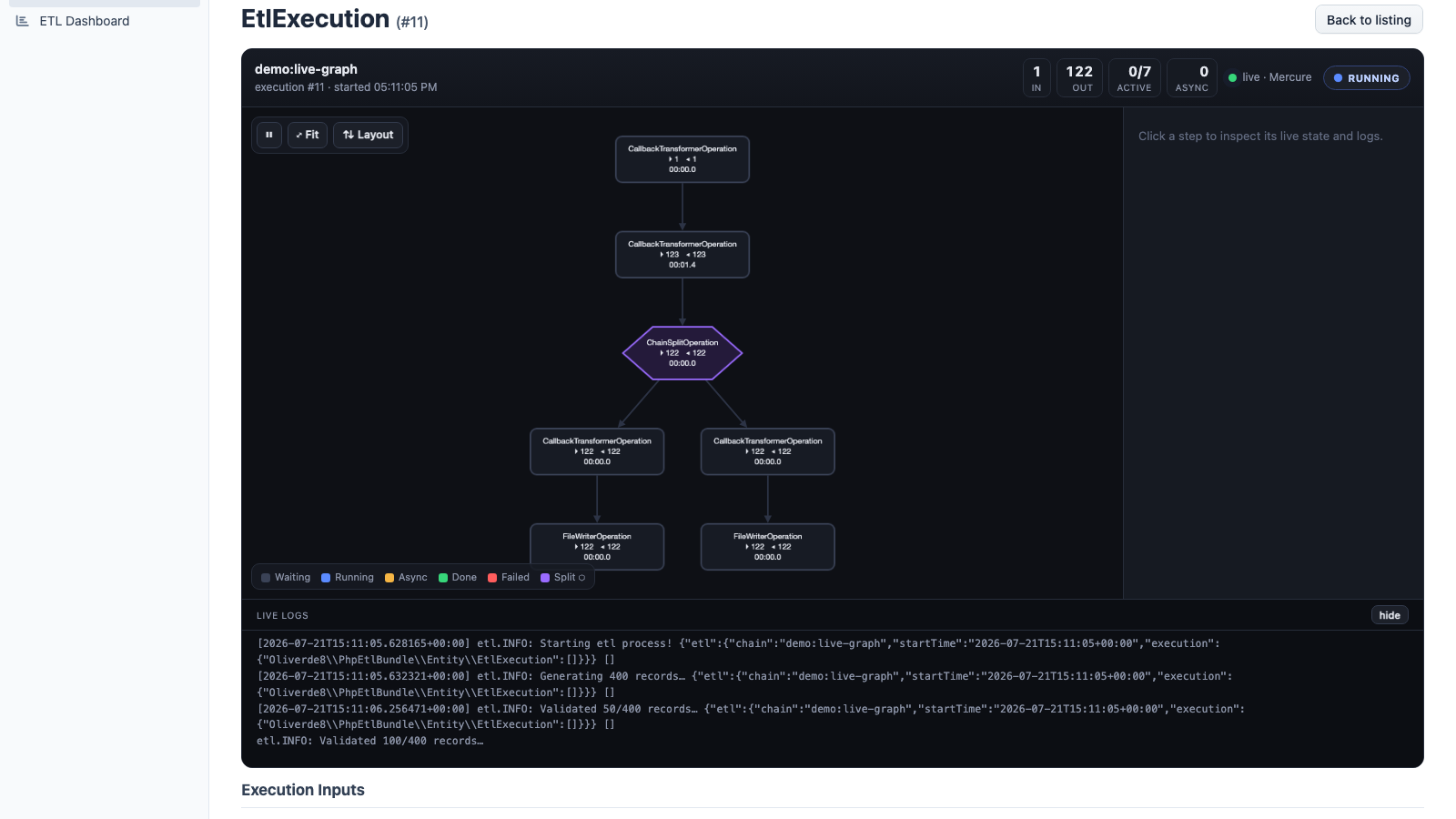Click the demo:live-graph title
This screenshot has width=1456, height=819.
coord(306,69)
